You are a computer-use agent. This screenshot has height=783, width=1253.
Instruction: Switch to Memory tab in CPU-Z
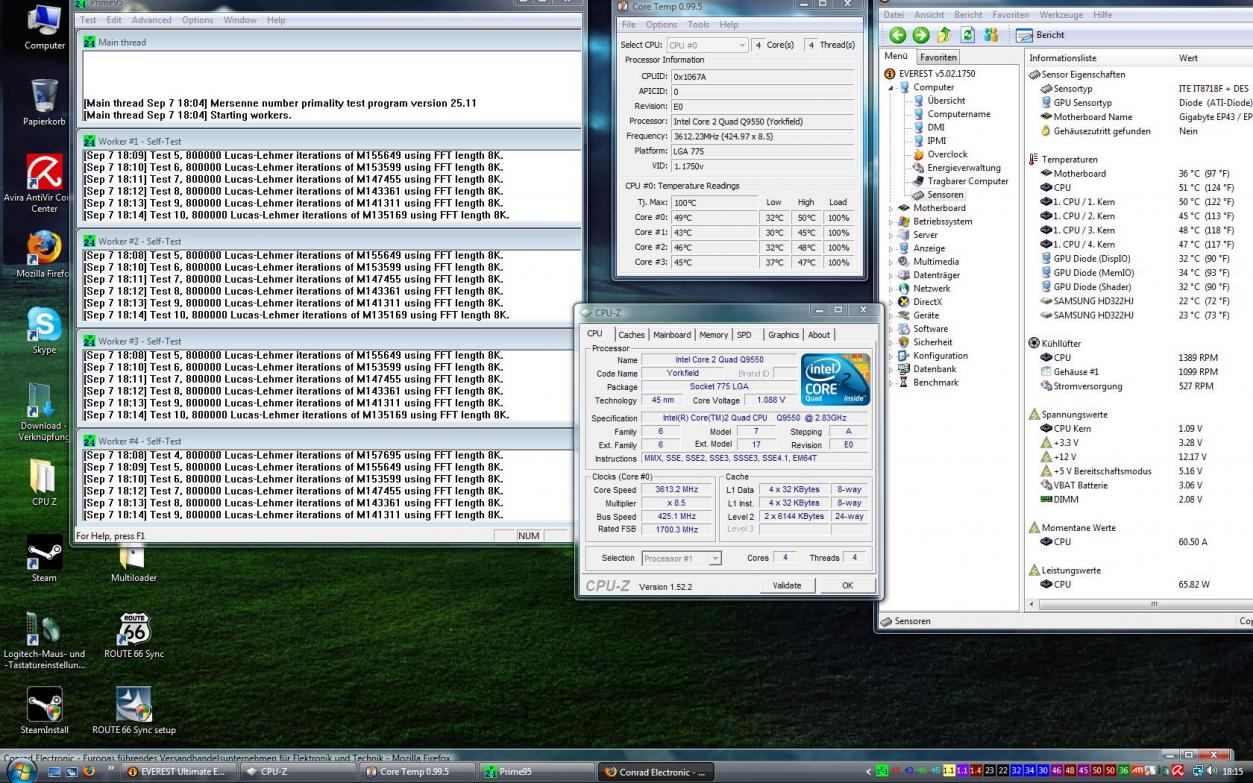(714, 335)
